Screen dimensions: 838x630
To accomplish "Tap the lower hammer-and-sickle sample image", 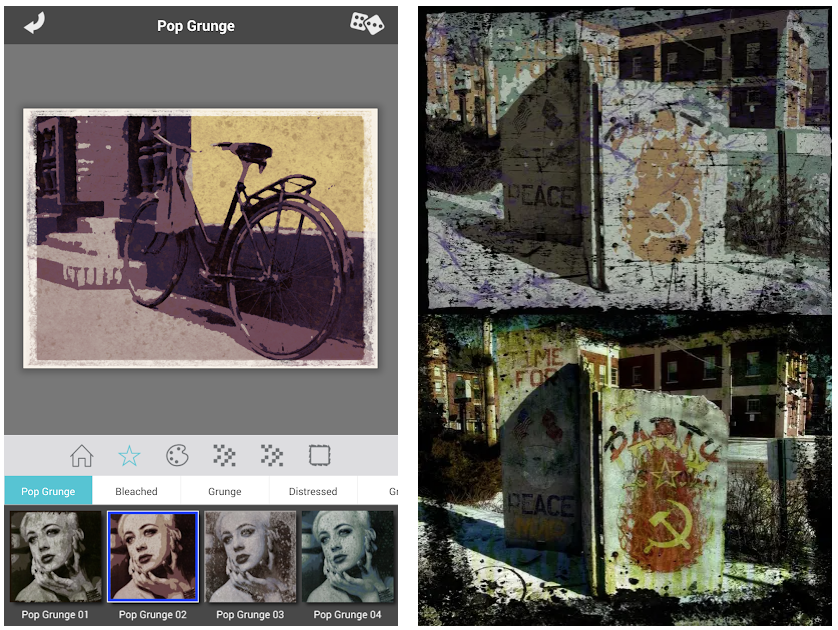I will pos(625,470).
